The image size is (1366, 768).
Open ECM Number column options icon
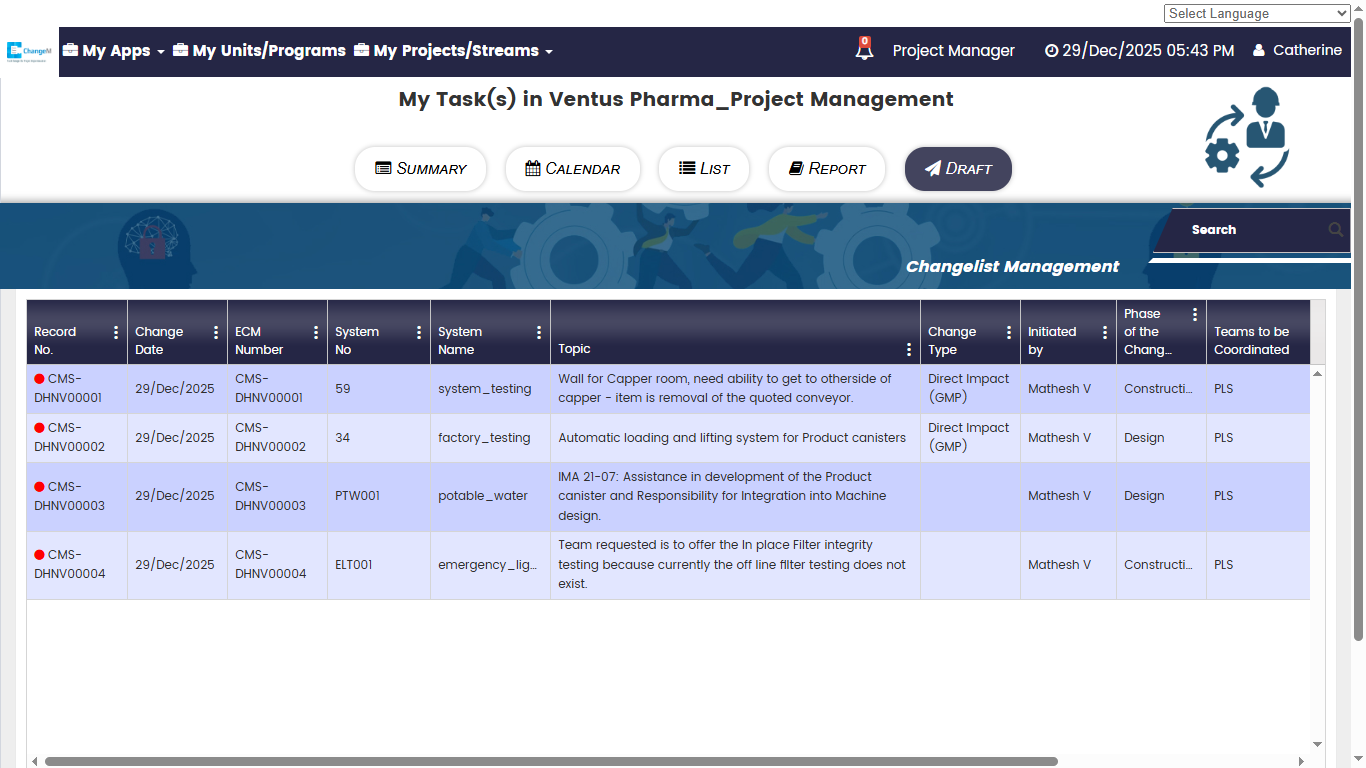316,333
